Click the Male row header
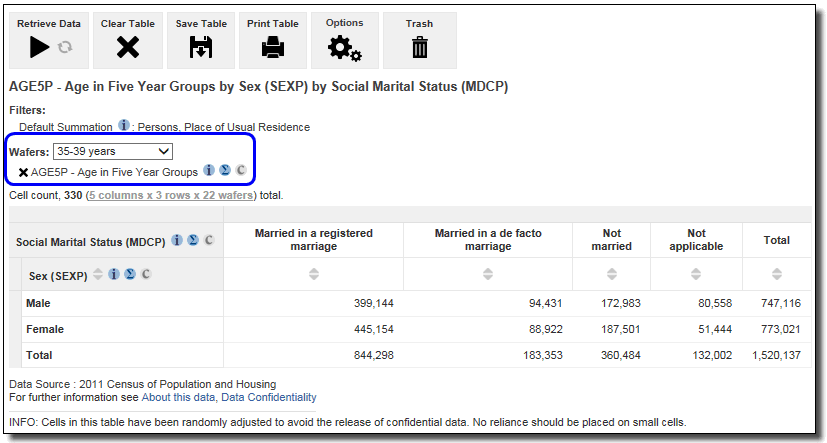Screen dimensions: 827x443 39,303
